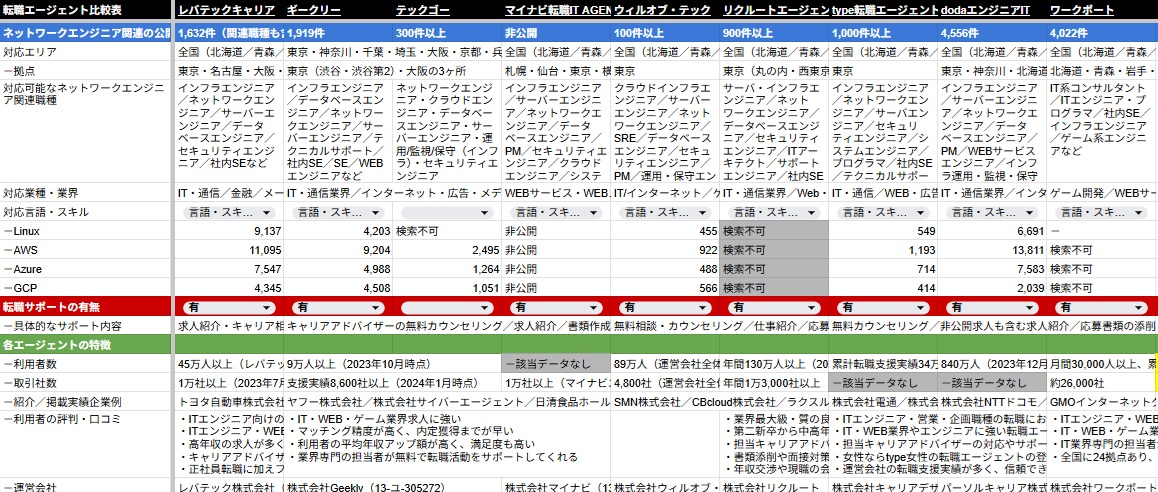1158x492 pixels.
Task: Open 有 support dropdown under ウィルオブ・テック
Action: (665, 307)
